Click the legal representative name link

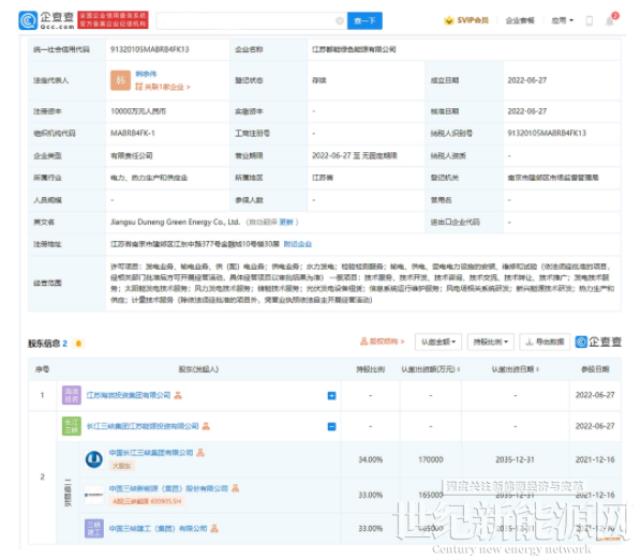[146, 74]
